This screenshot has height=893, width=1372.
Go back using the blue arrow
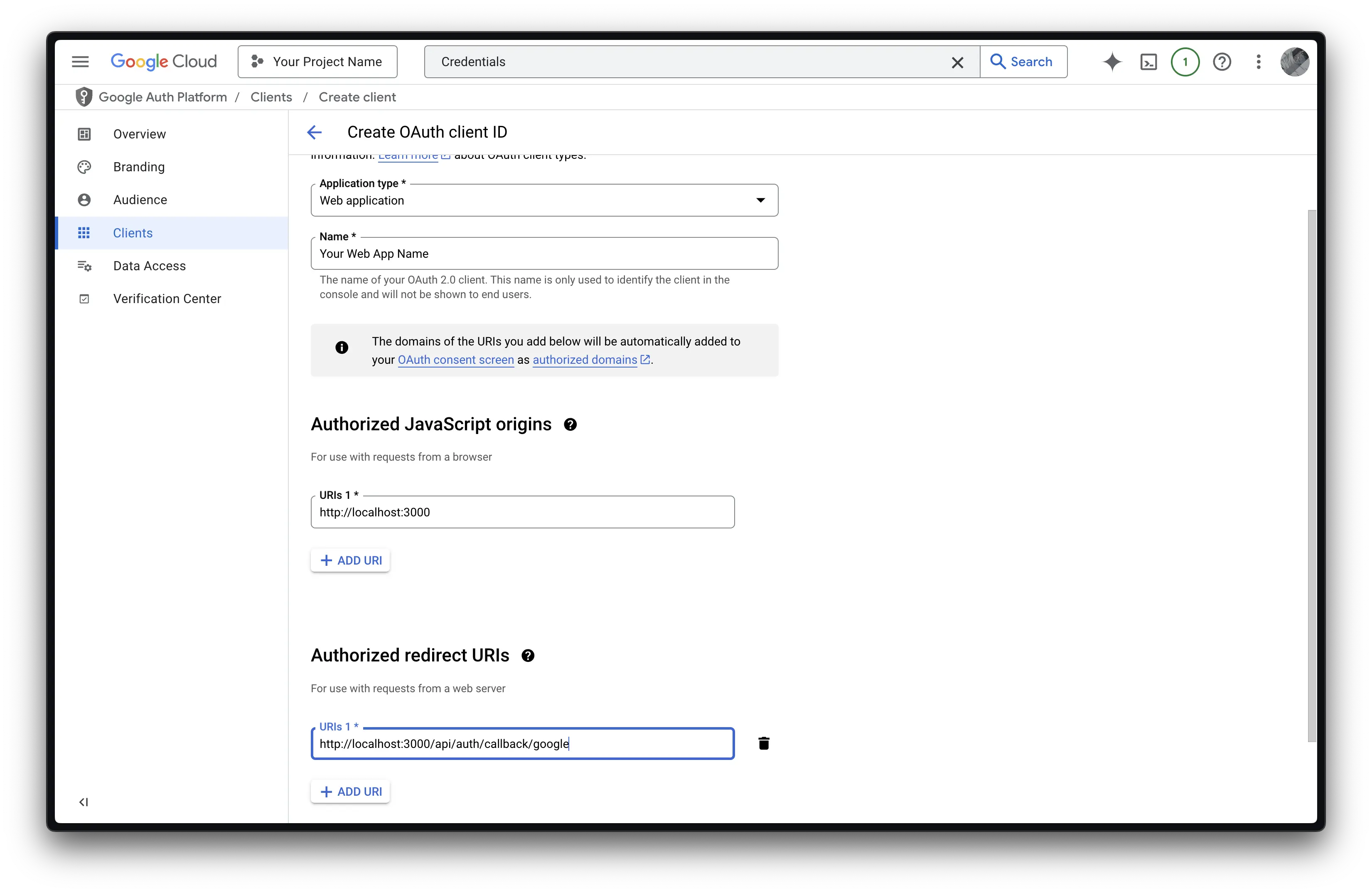[x=314, y=132]
